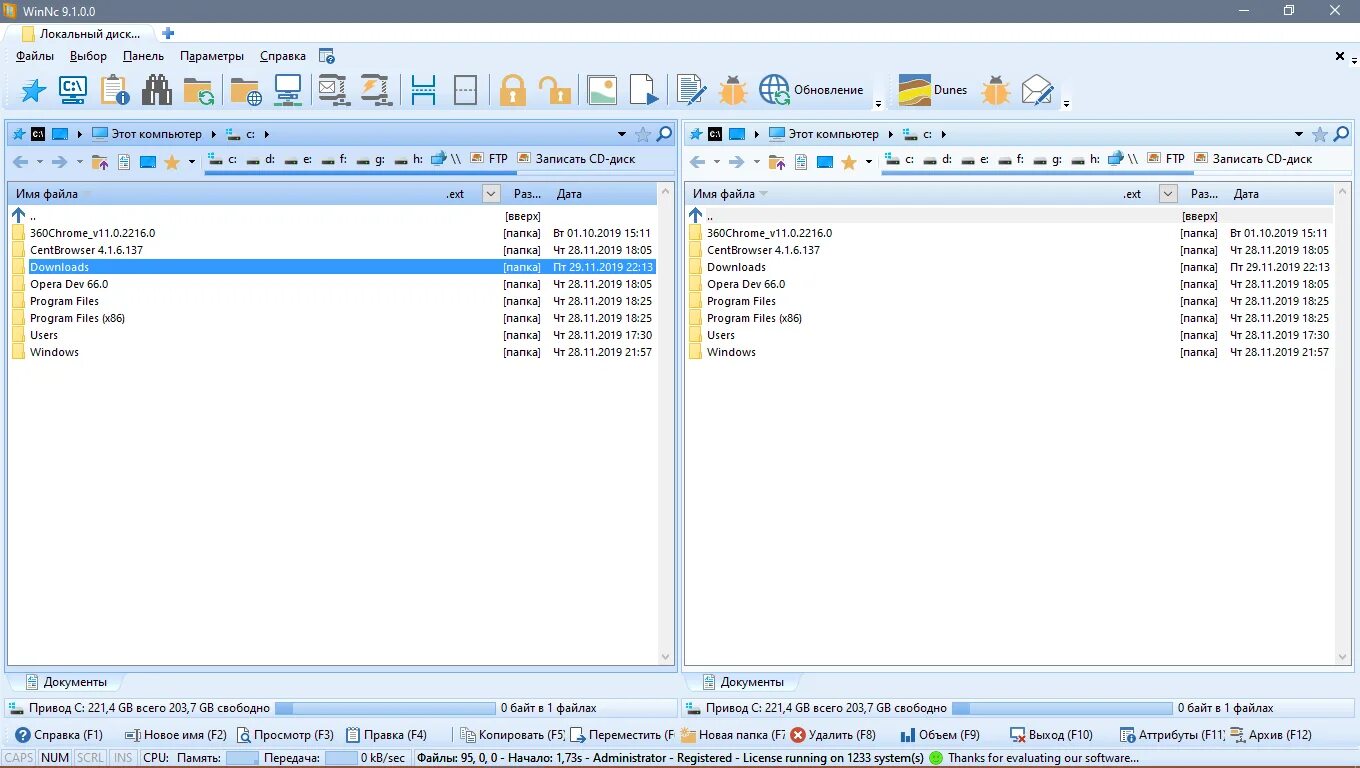Expand breadcrumb arrow after Этот компьютер, left panel

coord(213,134)
